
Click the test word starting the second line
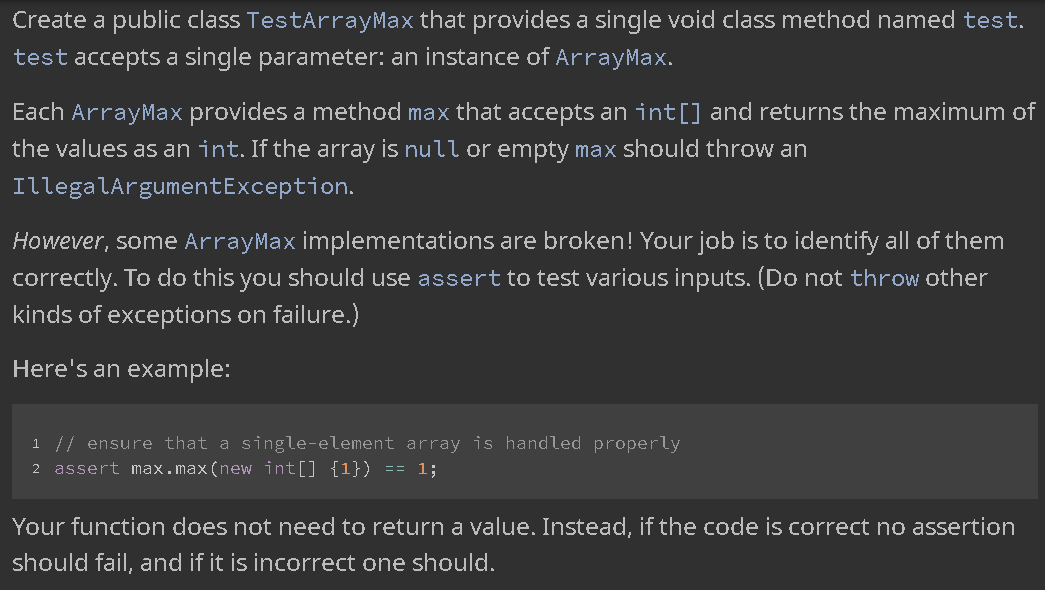[40, 57]
